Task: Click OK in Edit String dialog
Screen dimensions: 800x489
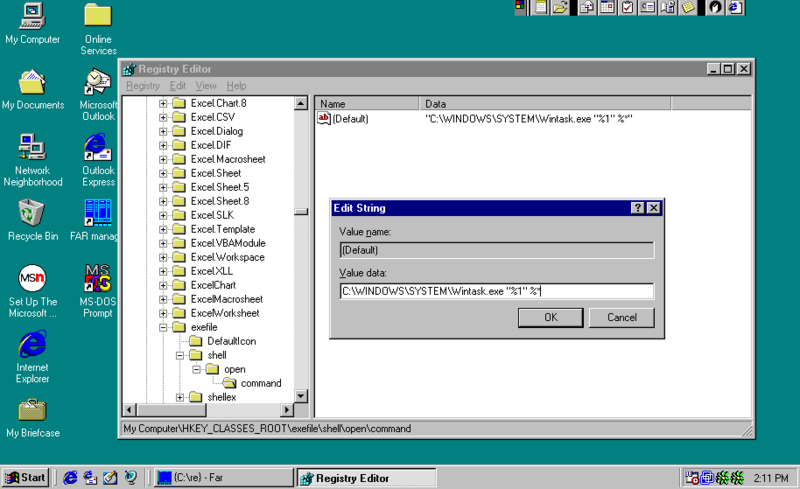Action: coord(551,317)
